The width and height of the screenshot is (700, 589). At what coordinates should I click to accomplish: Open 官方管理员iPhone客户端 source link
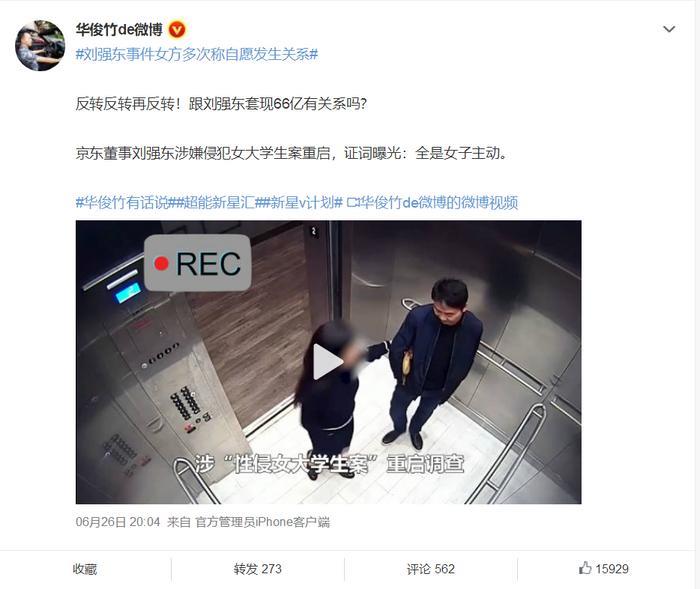click(262, 522)
